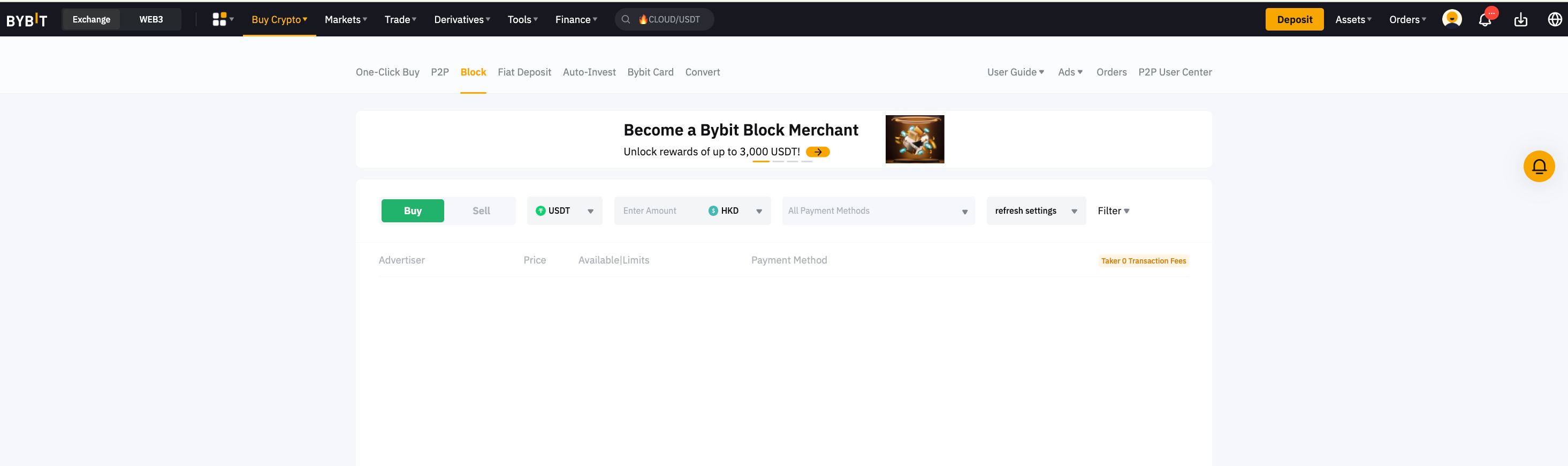1568x466 pixels.
Task: Select the Buy toggle
Action: [412, 211]
